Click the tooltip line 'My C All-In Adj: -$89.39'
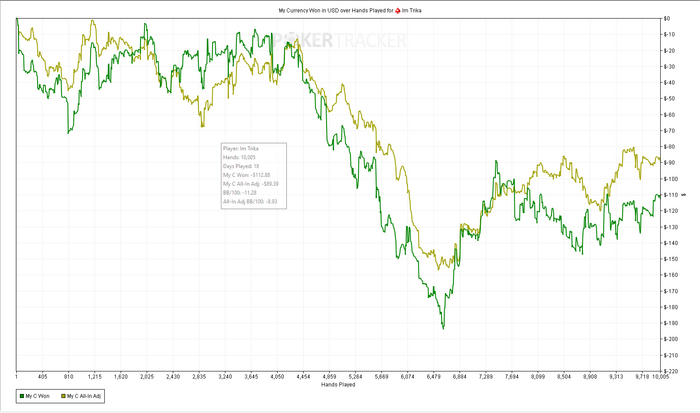The width and height of the screenshot is (700, 413). tap(251, 184)
